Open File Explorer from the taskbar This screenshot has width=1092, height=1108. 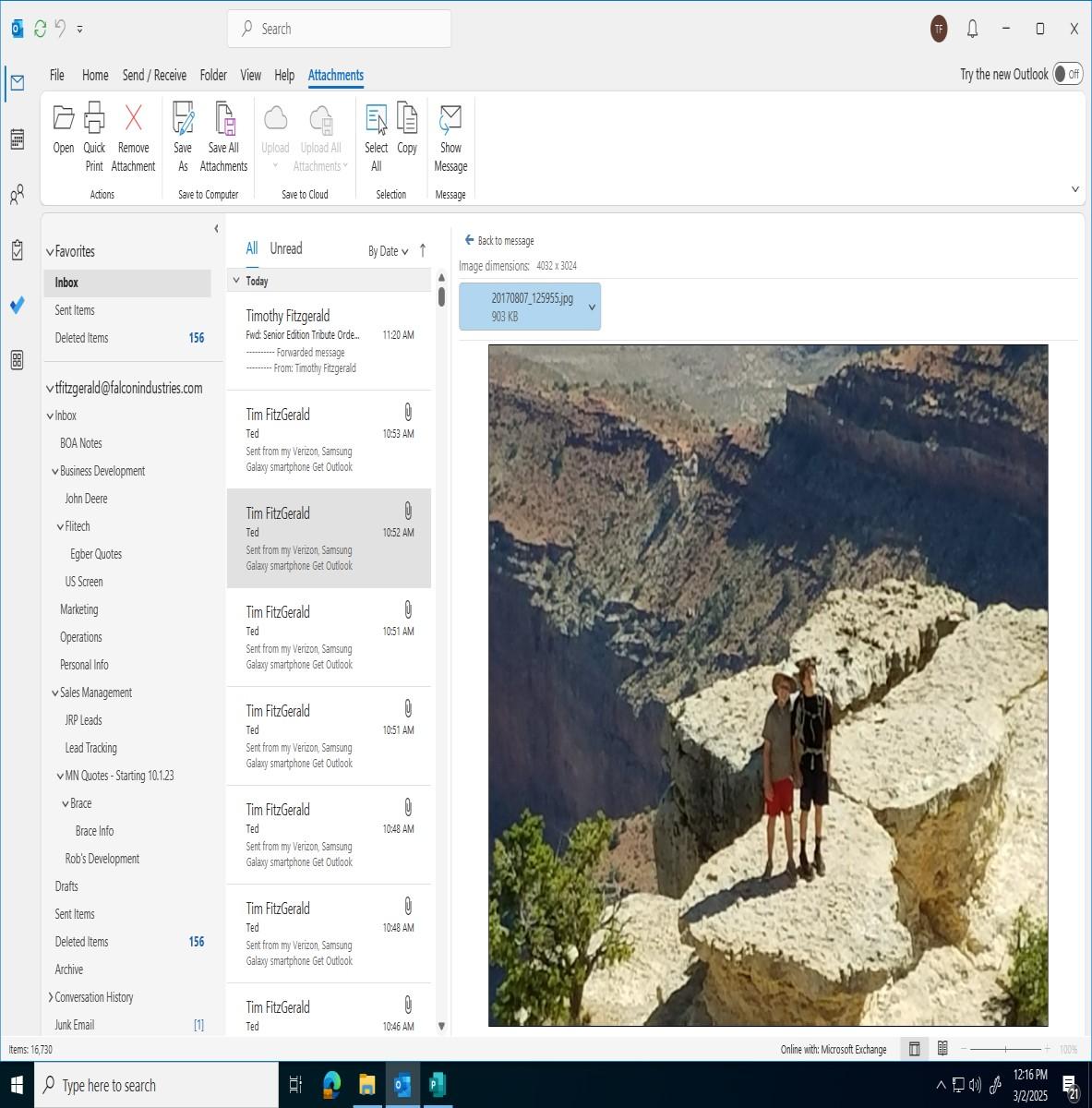(x=366, y=1085)
